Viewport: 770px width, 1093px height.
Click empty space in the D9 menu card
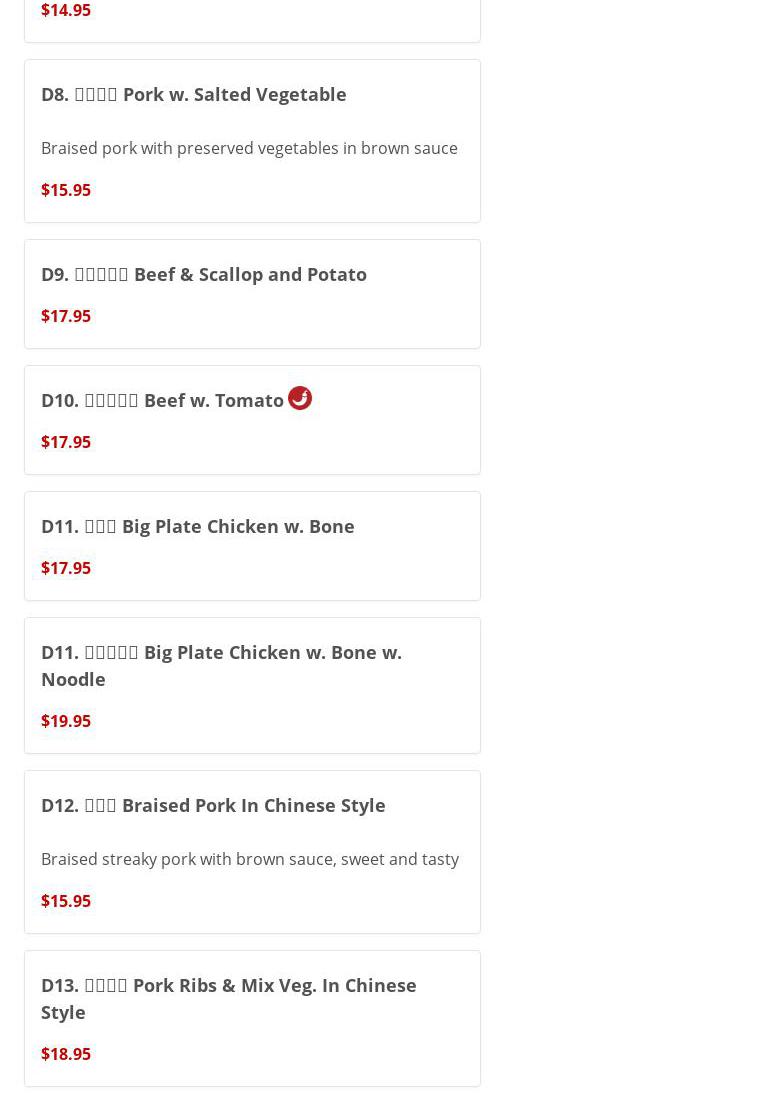300,316
